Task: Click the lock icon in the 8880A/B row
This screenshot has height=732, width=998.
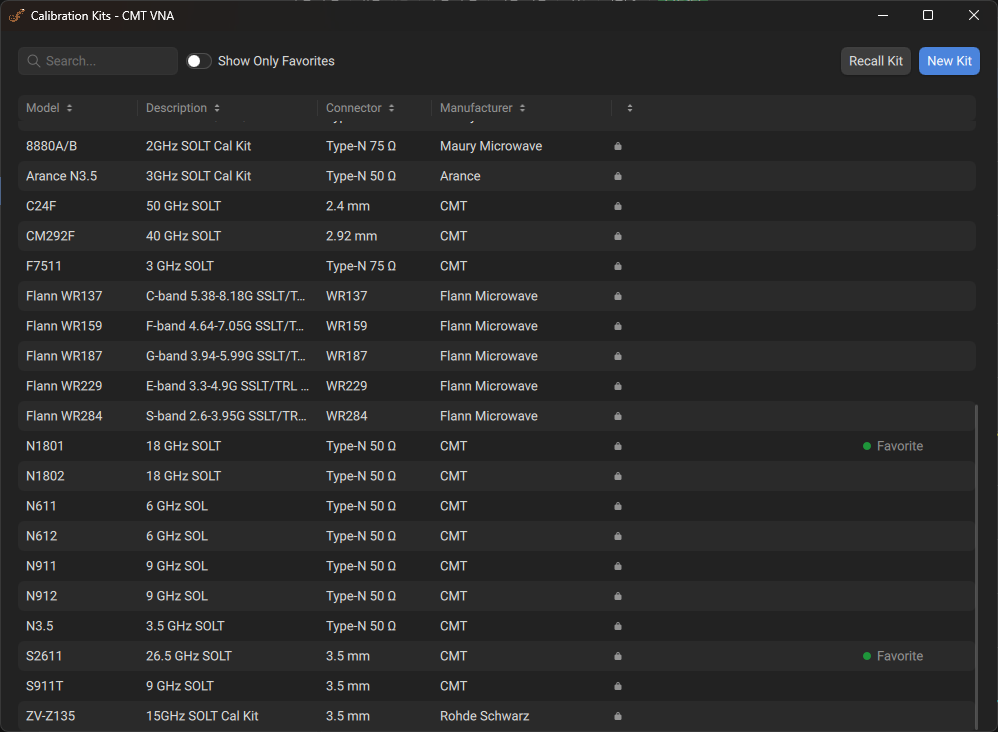Action: (618, 146)
